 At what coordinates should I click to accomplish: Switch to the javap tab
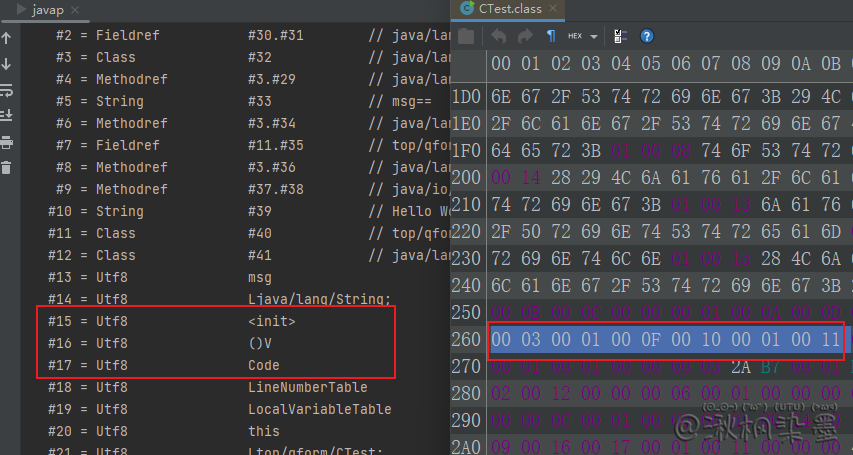click(40, 9)
